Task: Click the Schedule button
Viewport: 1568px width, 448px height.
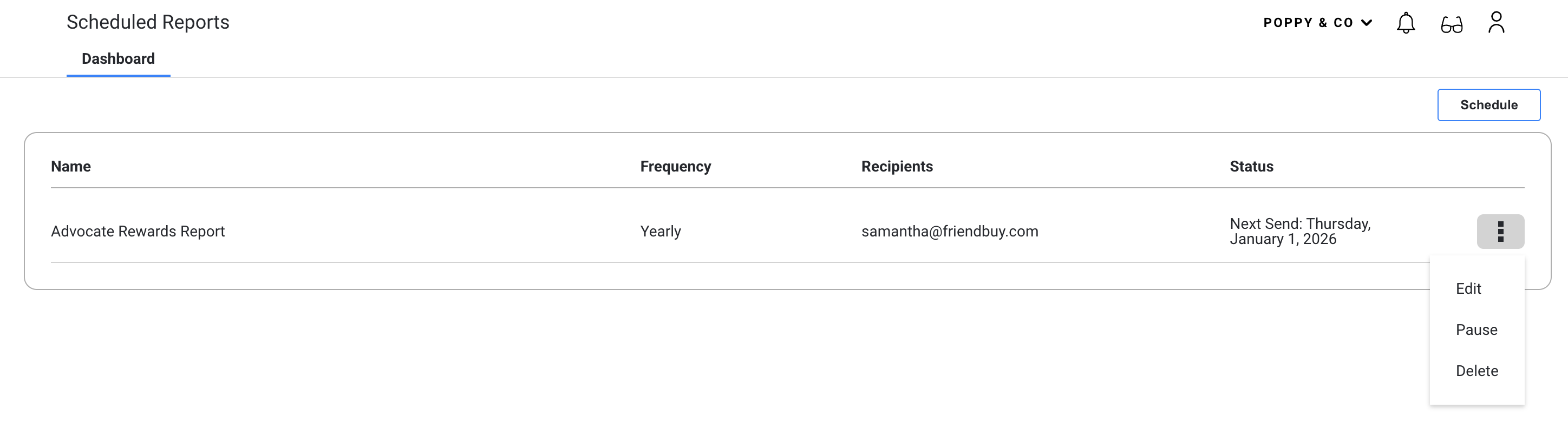Action: (x=1488, y=105)
